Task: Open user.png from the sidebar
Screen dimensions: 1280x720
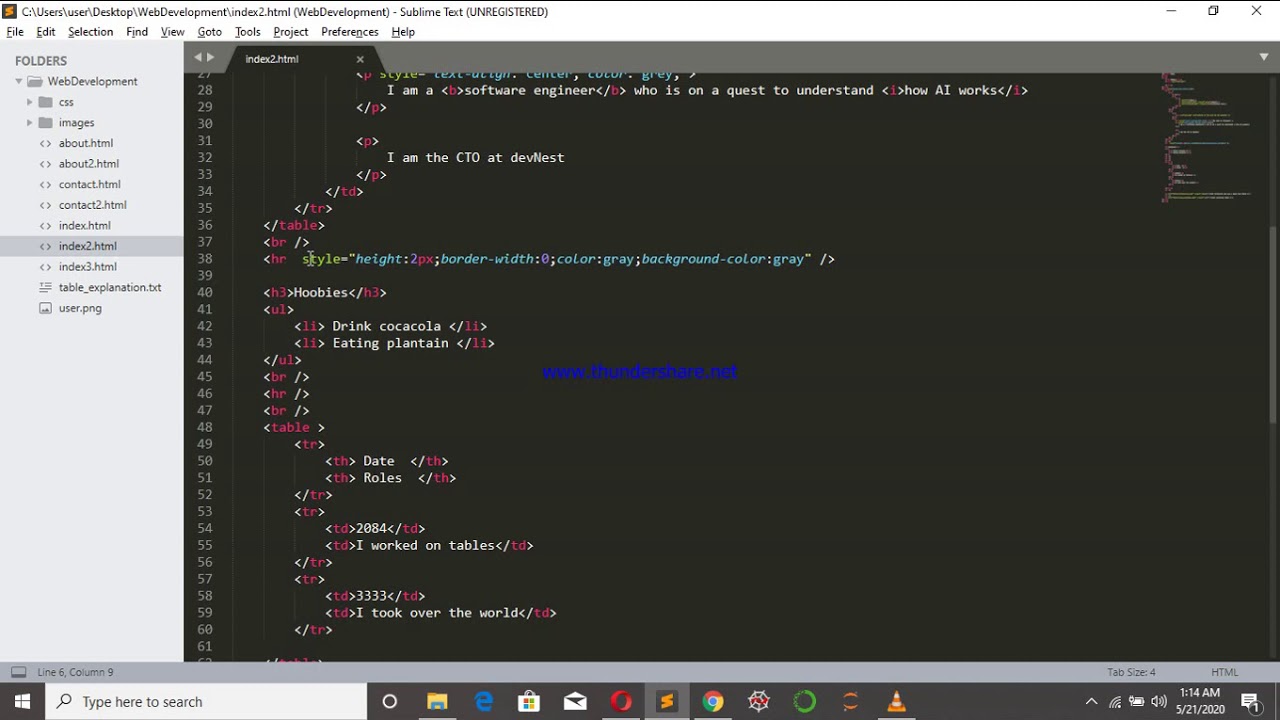Action: [x=80, y=308]
